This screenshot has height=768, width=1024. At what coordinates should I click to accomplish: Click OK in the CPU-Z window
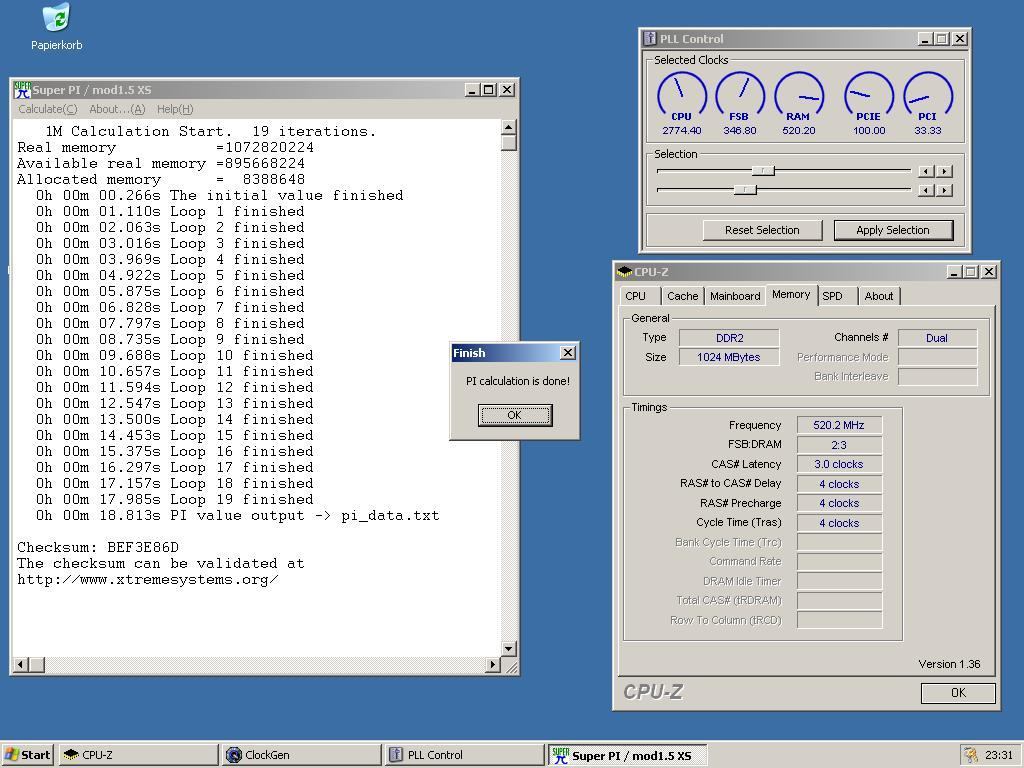pyautogui.click(x=958, y=693)
